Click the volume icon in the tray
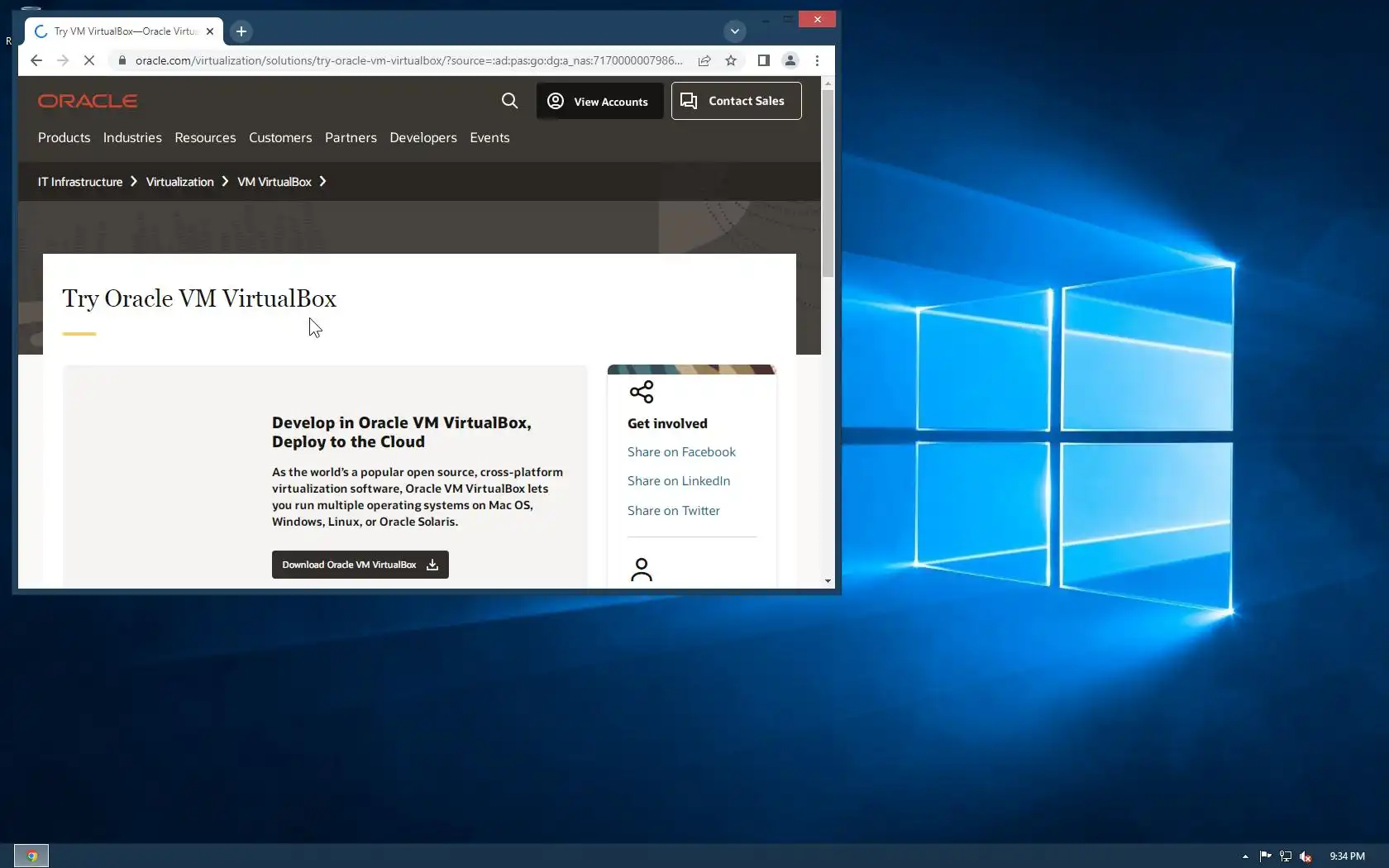This screenshot has width=1389, height=868. point(1306,856)
